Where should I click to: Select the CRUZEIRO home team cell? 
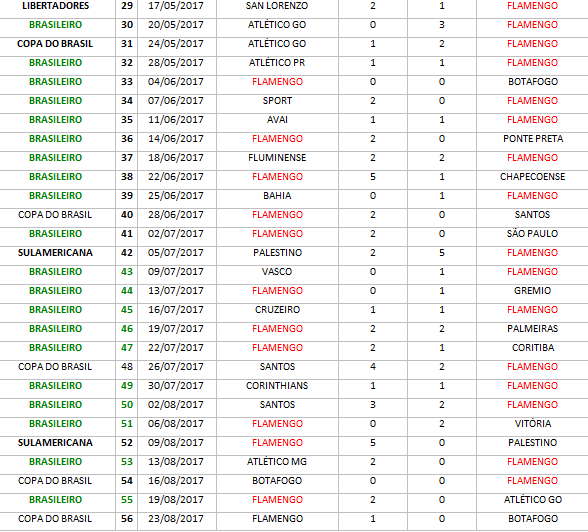pyautogui.click(x=278, y=310)
